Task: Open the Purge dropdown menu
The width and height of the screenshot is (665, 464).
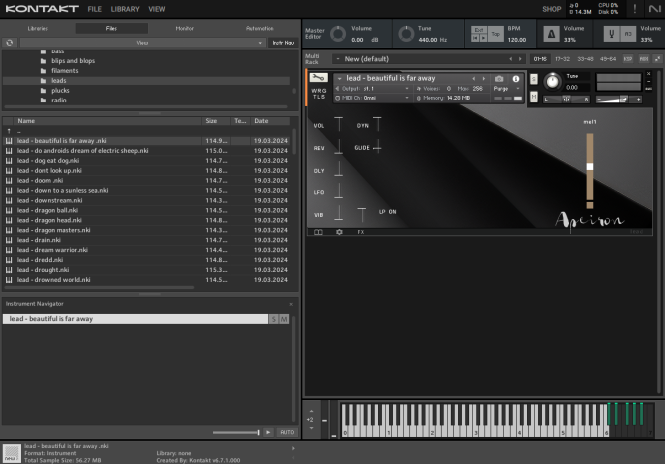Action: tap(506, 89)
